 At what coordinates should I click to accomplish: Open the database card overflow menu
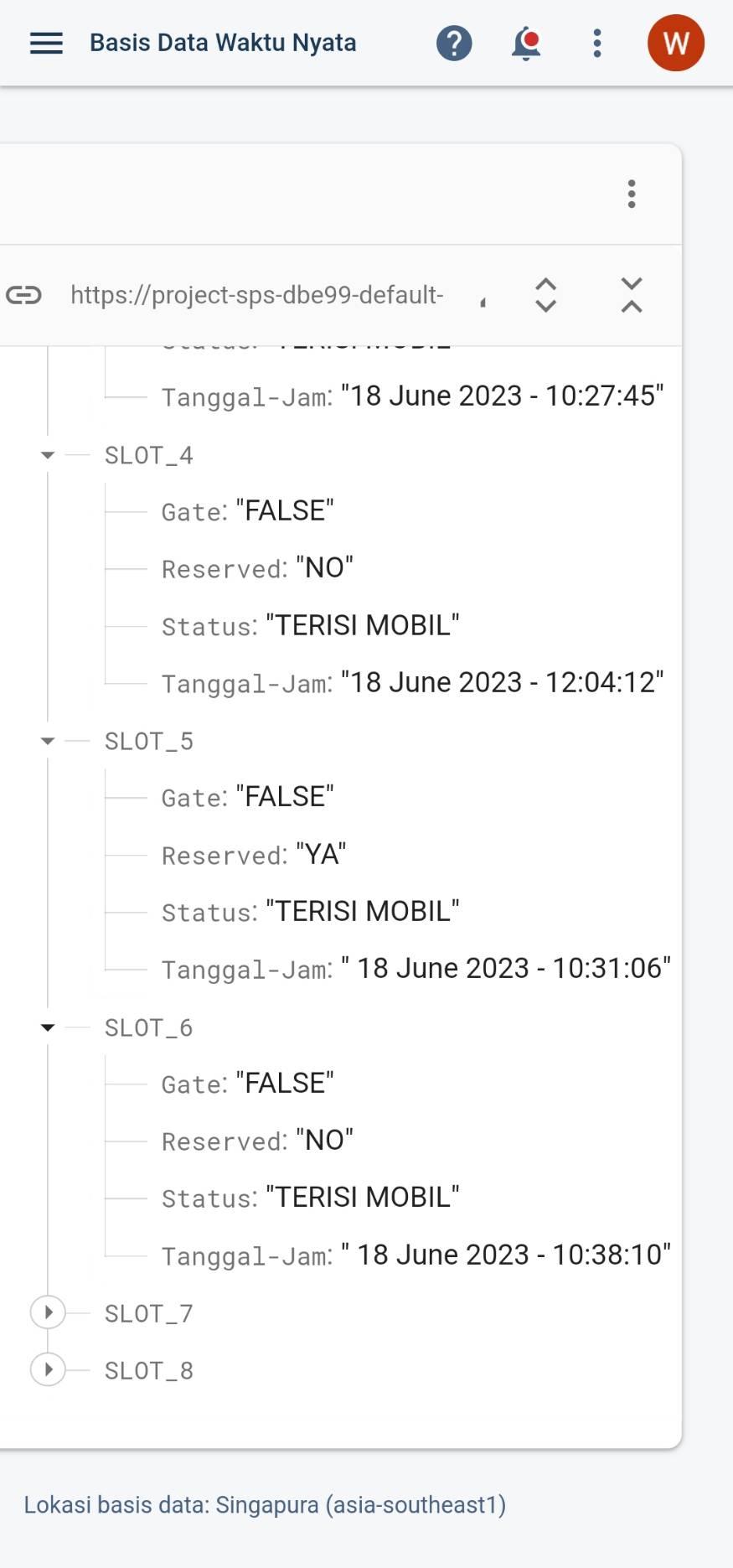[632, 194]
